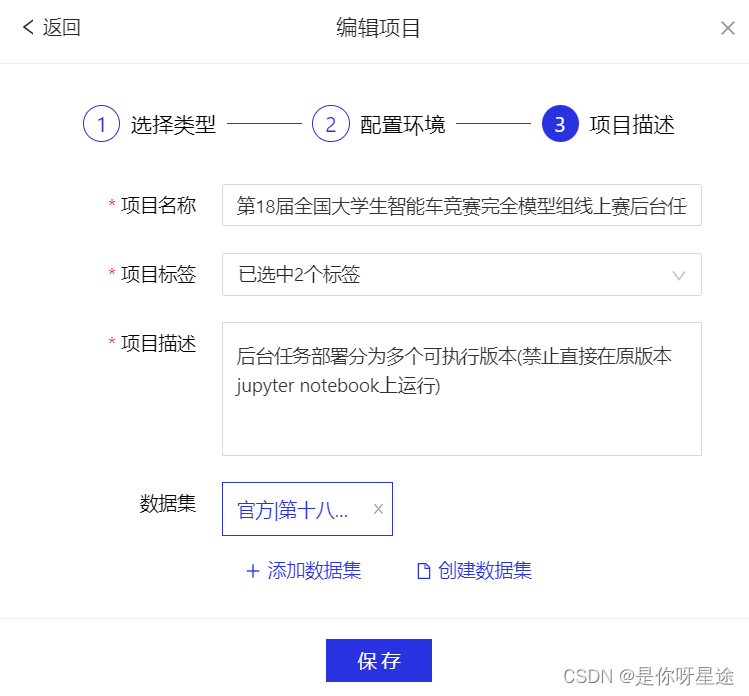The image size is (749, 696).
Task: Click the 保存 button
Action: point(379,660)
